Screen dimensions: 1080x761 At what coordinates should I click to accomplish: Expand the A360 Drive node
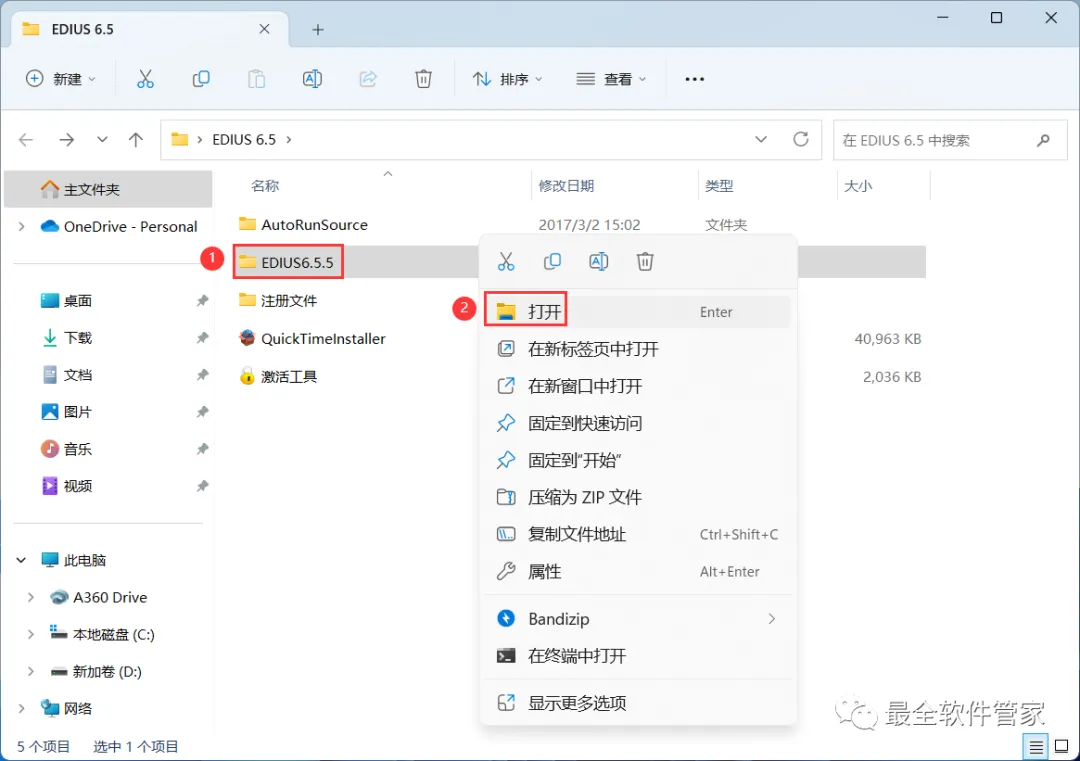(30, 598)
